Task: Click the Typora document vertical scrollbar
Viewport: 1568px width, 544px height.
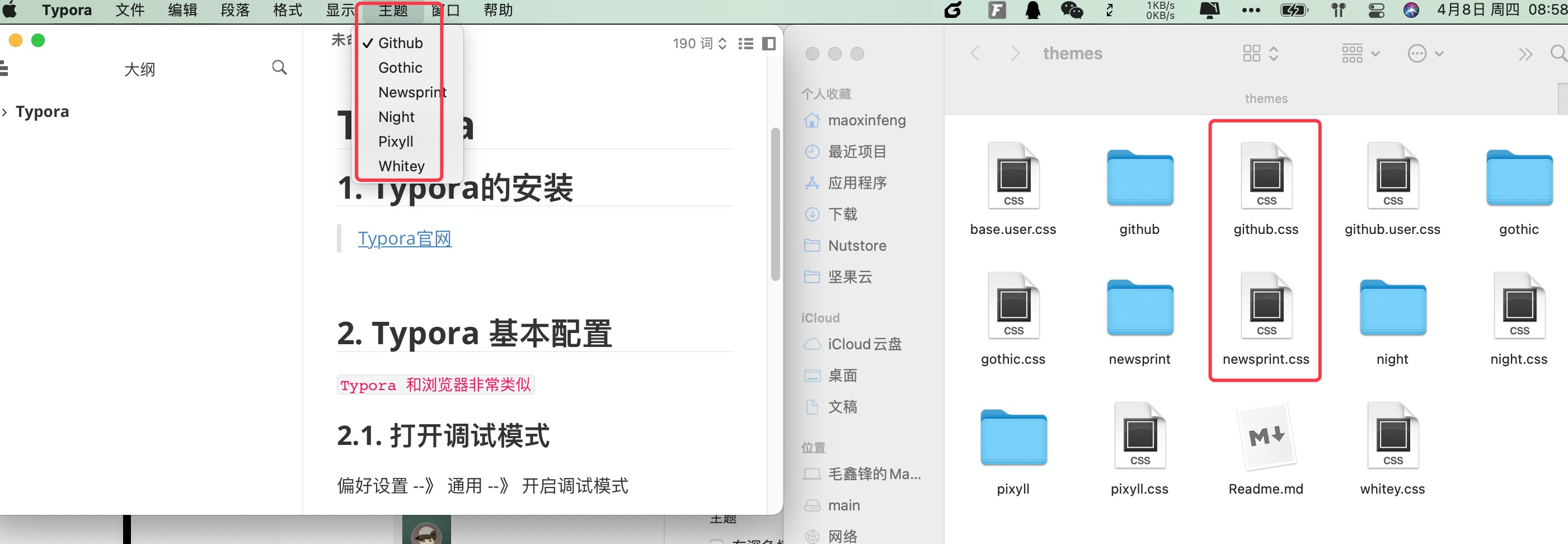Action: (775, 204)
